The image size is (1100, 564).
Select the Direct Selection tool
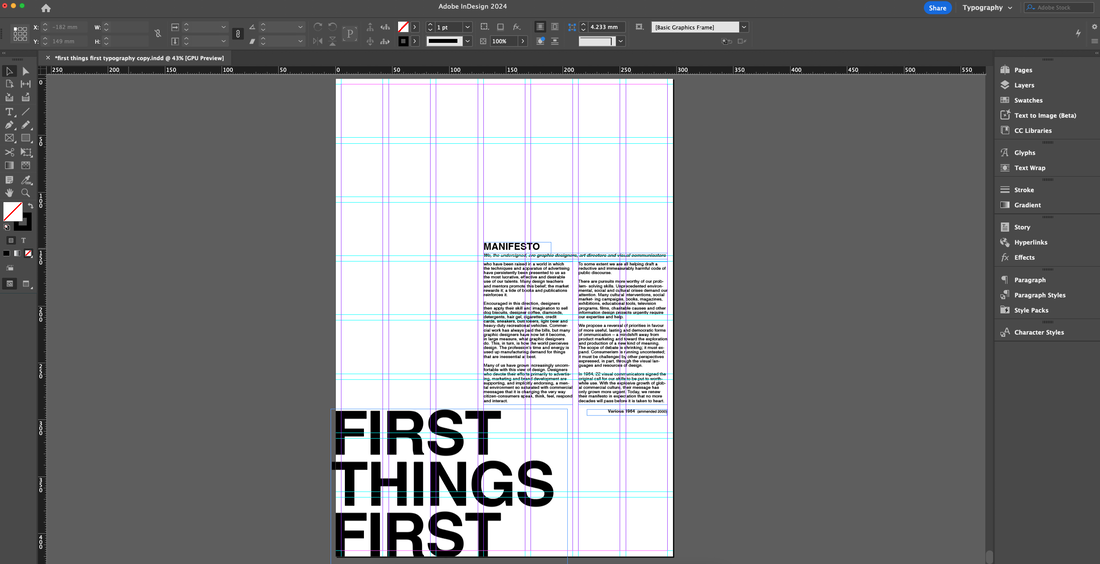coord(26,71)
